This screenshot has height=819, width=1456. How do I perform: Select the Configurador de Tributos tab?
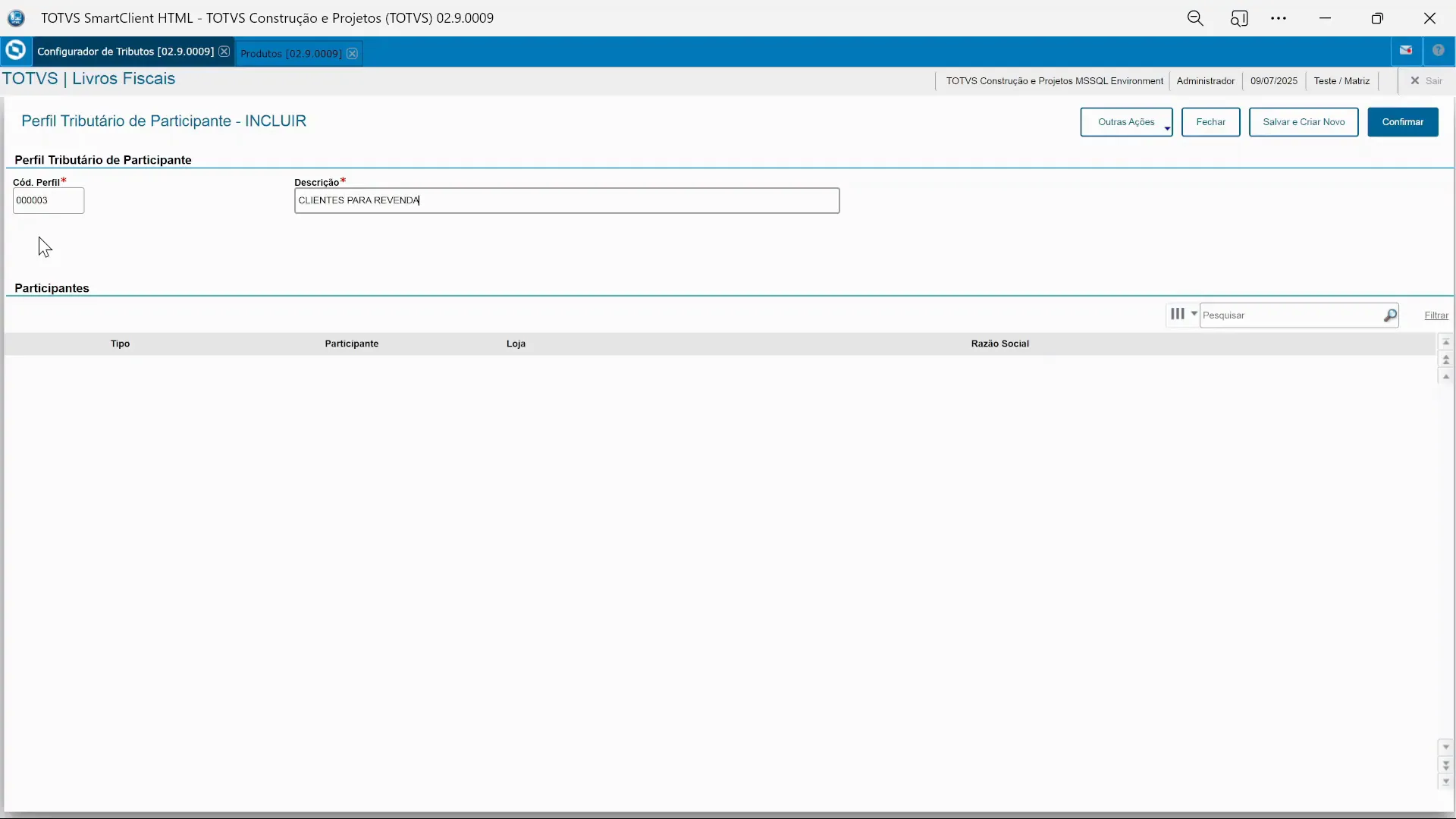click(125, 52)
